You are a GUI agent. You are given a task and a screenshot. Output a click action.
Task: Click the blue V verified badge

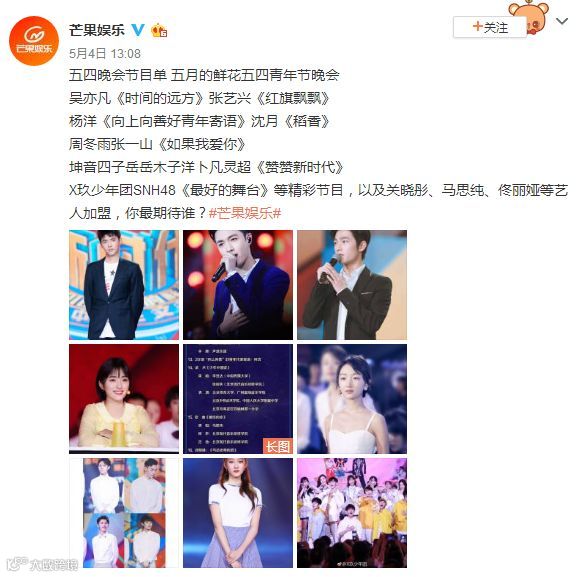pyautogui.click(x=138, y=30)
